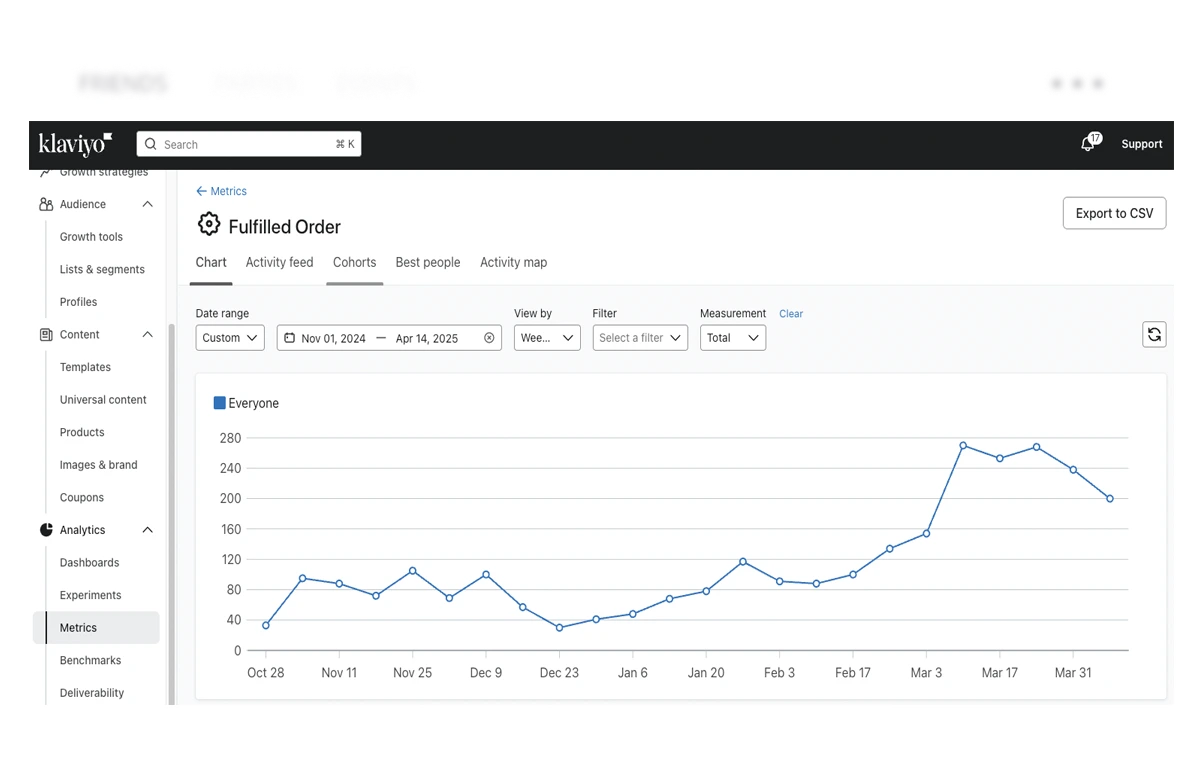Click the Fulfilled Order gear icon
The image size is (1200, 775).
point(208,225)
